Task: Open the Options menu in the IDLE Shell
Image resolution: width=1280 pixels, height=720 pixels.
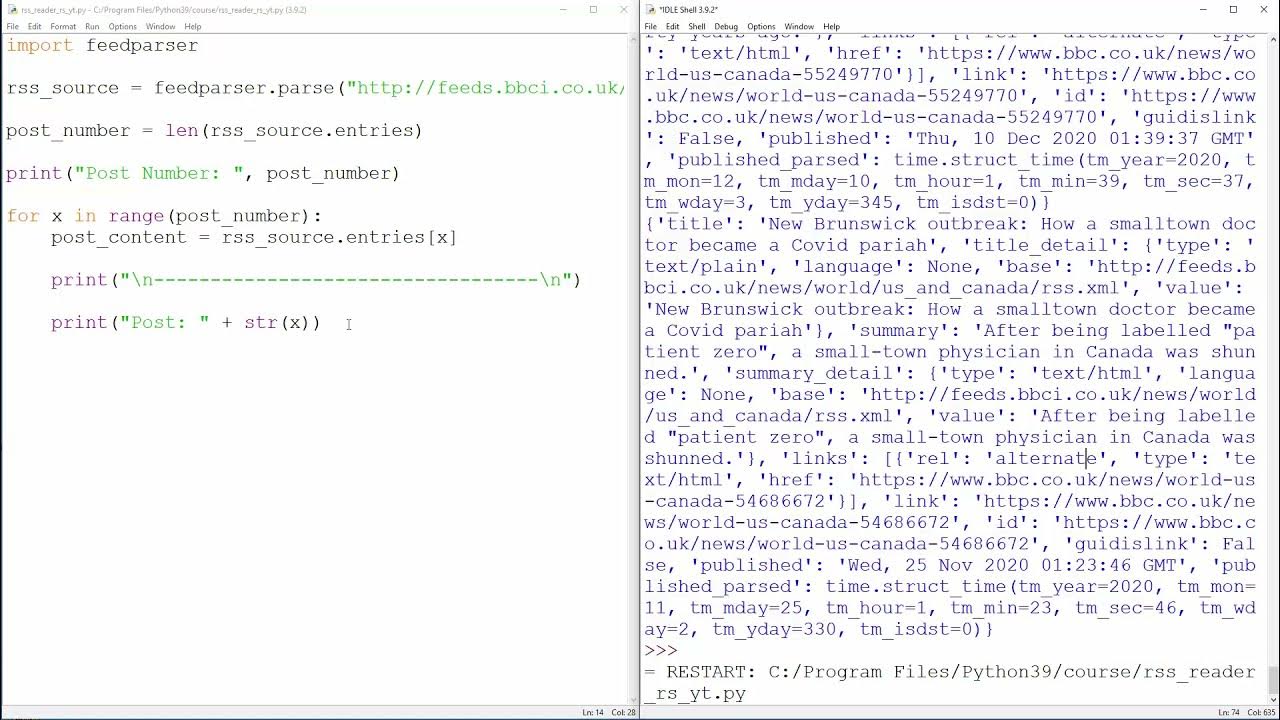Action: click(x=761, y=26)
